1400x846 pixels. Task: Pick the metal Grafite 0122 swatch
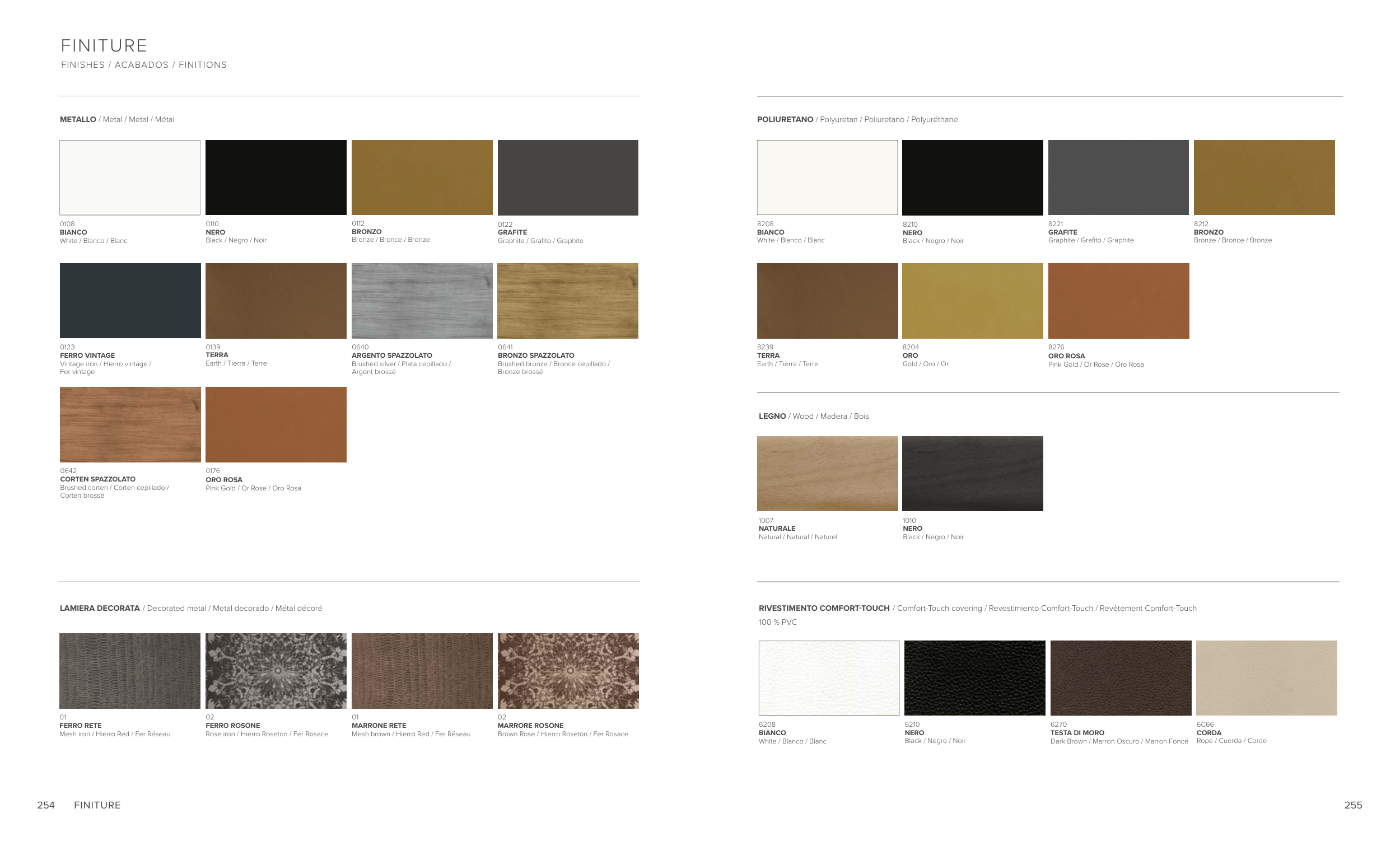click(x=568, y=177)
